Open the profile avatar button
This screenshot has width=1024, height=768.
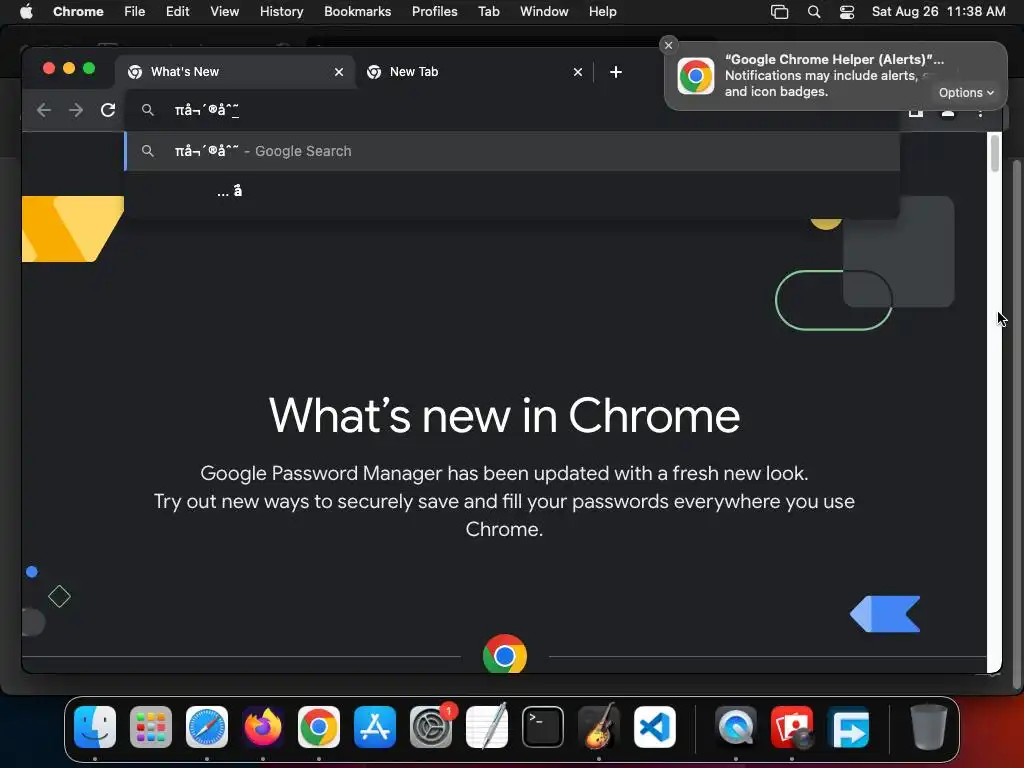tap(948, 113)
